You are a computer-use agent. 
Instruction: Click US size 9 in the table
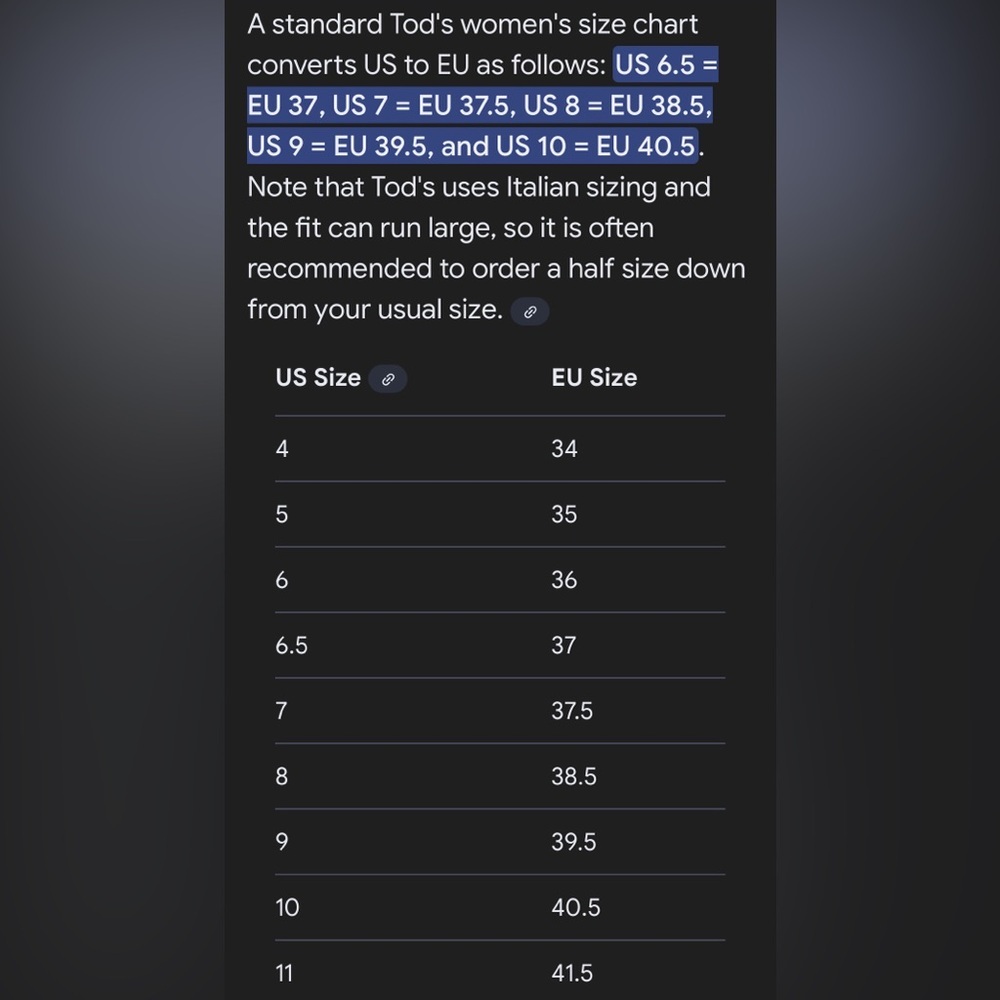pyautogui.click(x=282, y=842)
